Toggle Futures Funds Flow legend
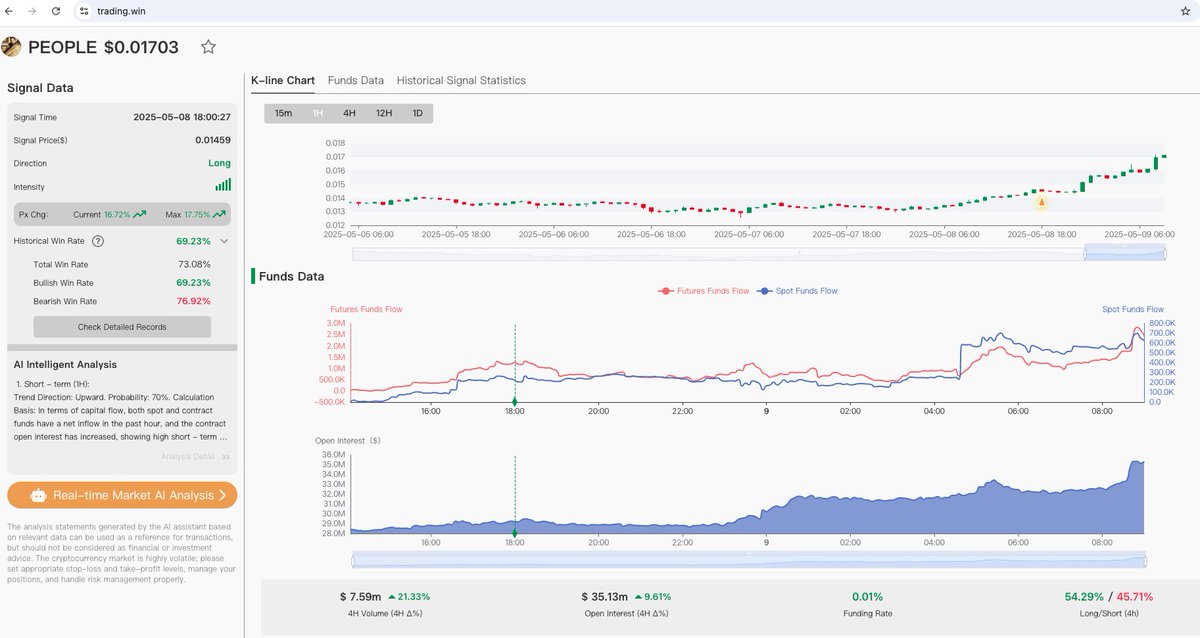The image size is (1200, 638). [703, 291]
